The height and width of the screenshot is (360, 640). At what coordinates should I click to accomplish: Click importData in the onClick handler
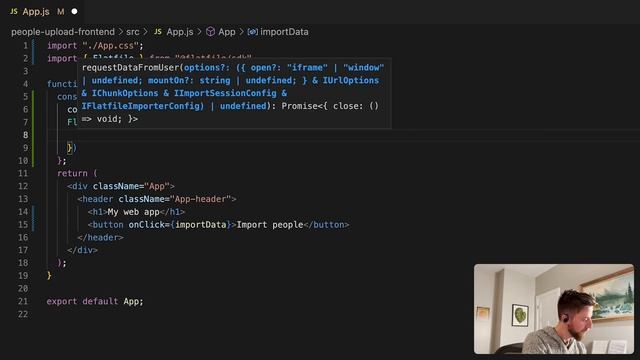tap(201, 225)
